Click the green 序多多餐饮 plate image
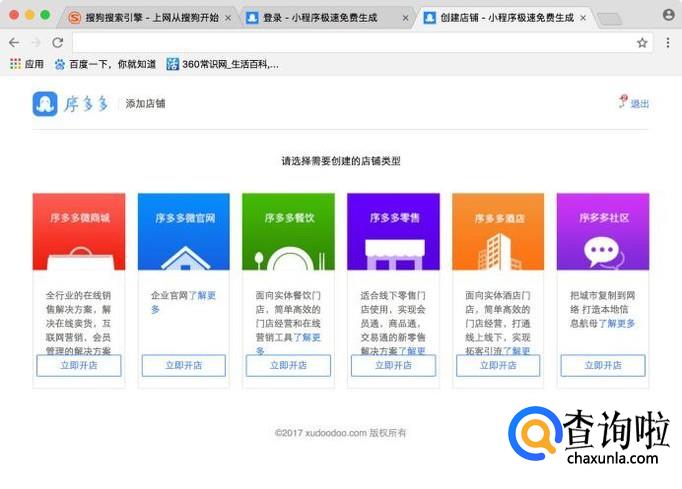The image size is (682, 489). click(288, 231)
